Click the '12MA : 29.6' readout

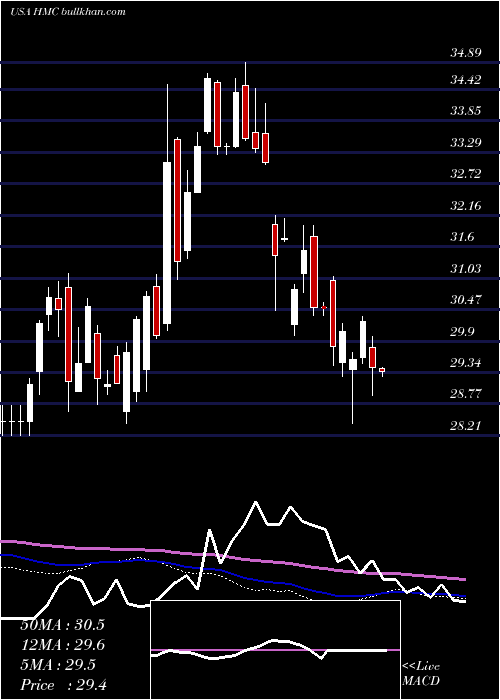pos(62,645)
